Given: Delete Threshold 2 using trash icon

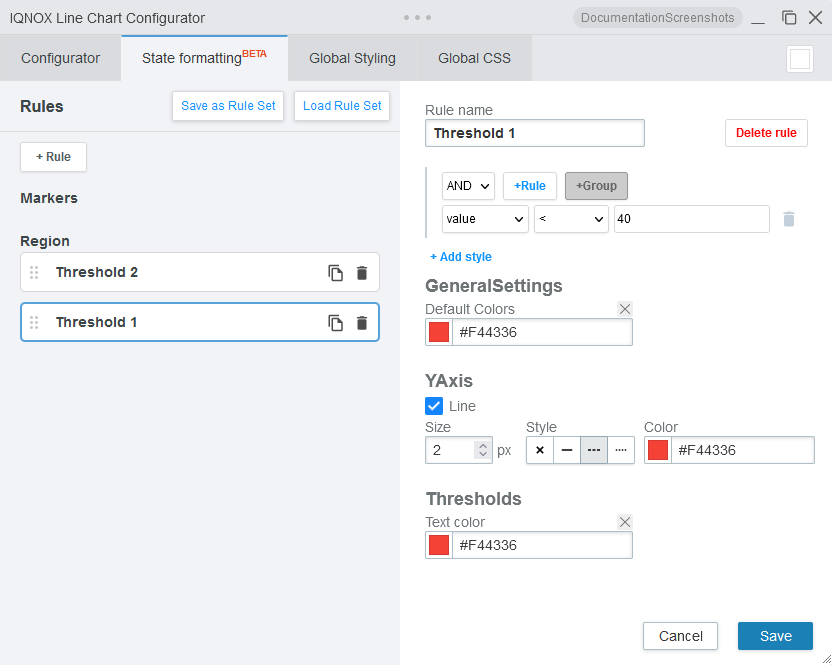Looking at the screenshot, I should point(362,273).
